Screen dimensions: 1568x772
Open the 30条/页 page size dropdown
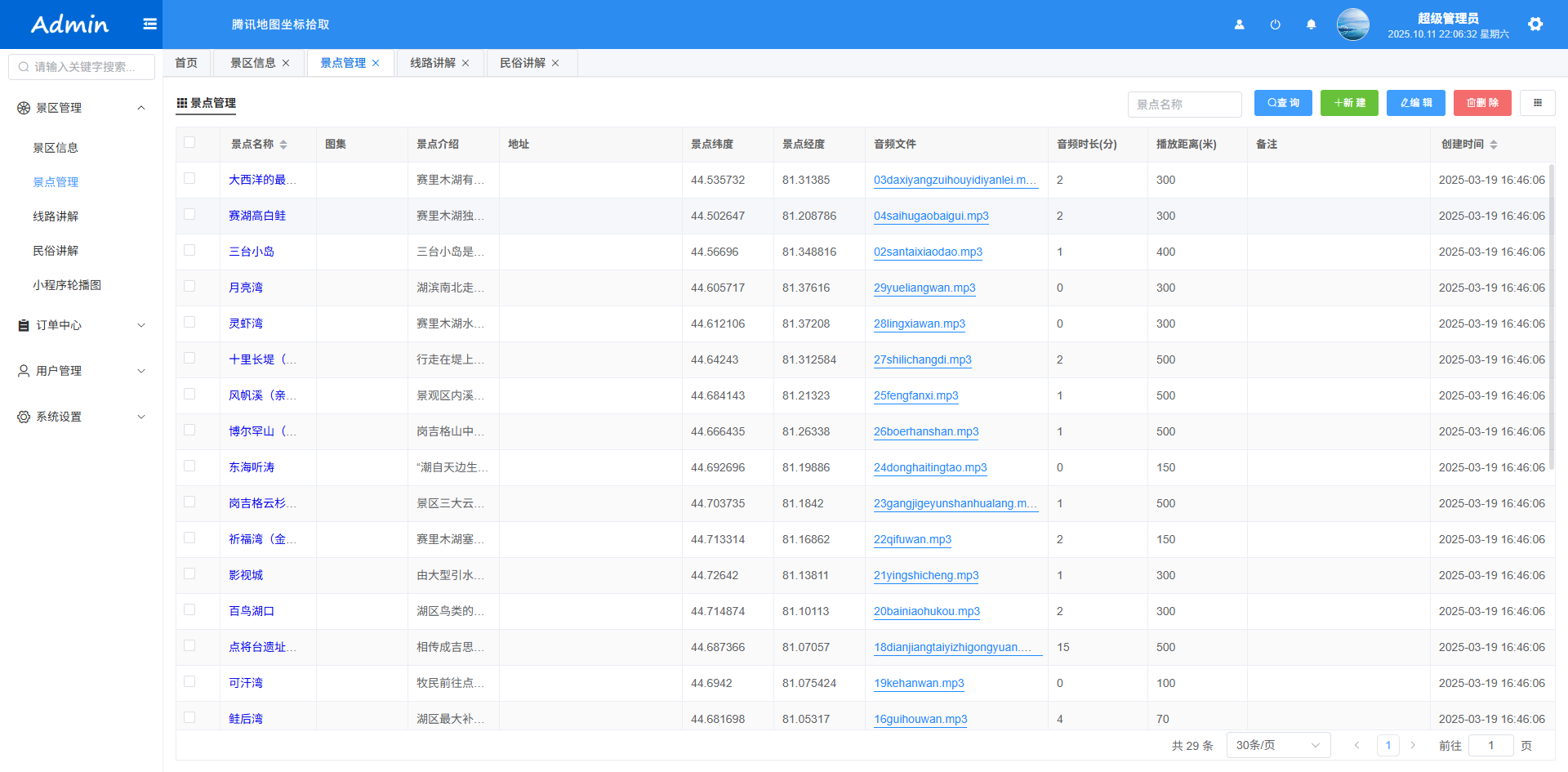point(1277,745)
